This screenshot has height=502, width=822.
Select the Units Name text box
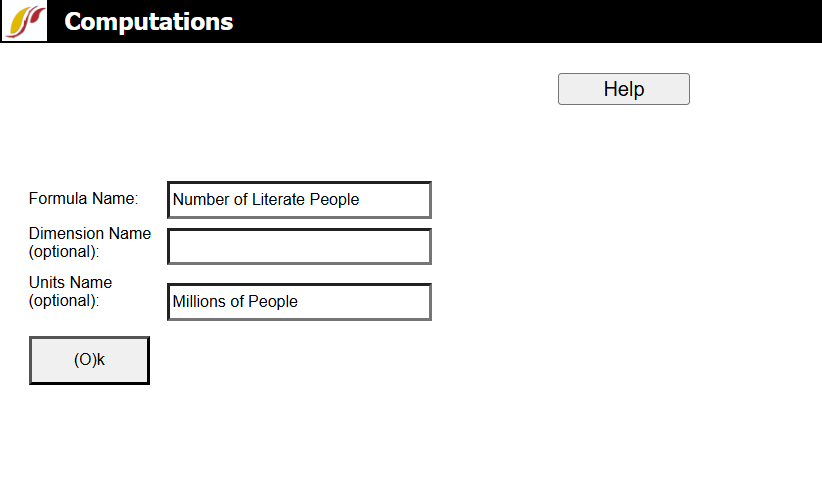pos(299,301)
